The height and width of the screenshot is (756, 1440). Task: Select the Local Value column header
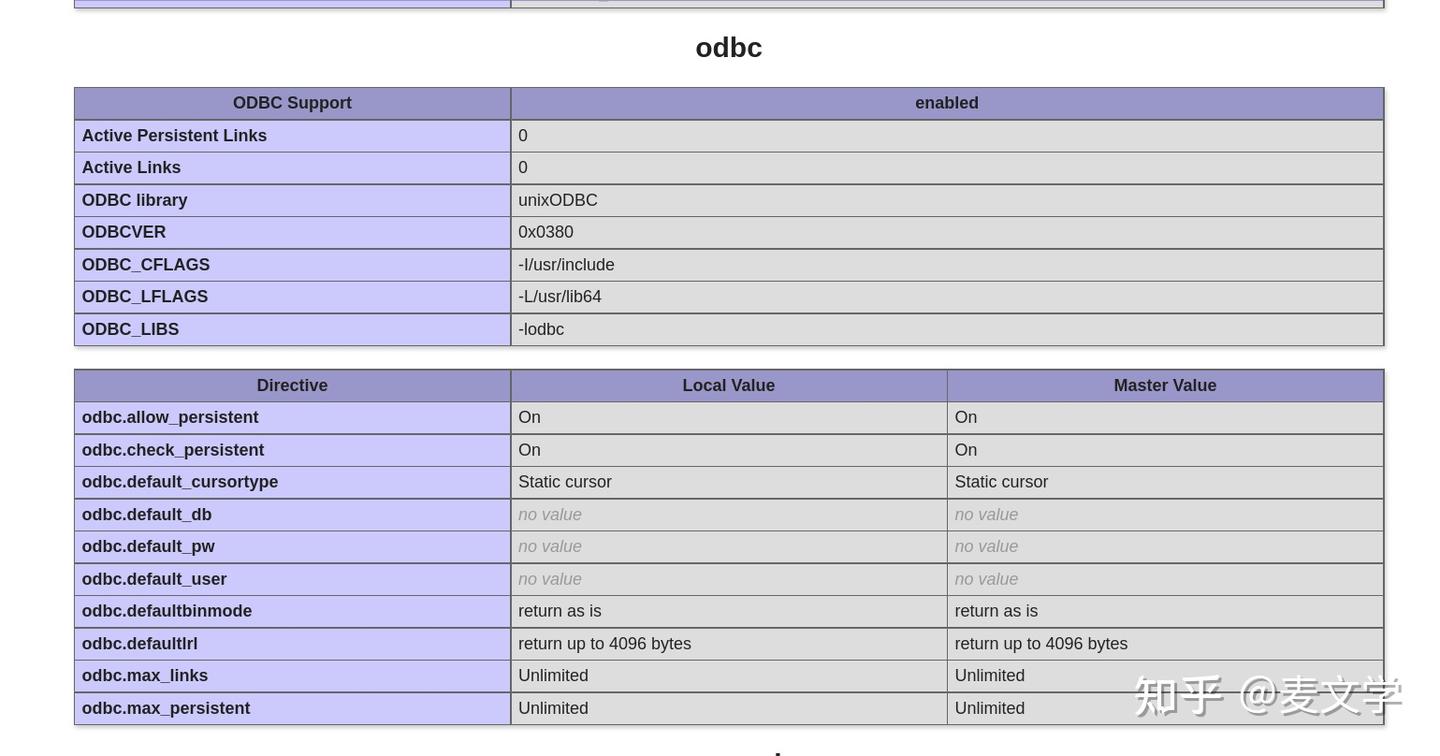click(729, 385)
